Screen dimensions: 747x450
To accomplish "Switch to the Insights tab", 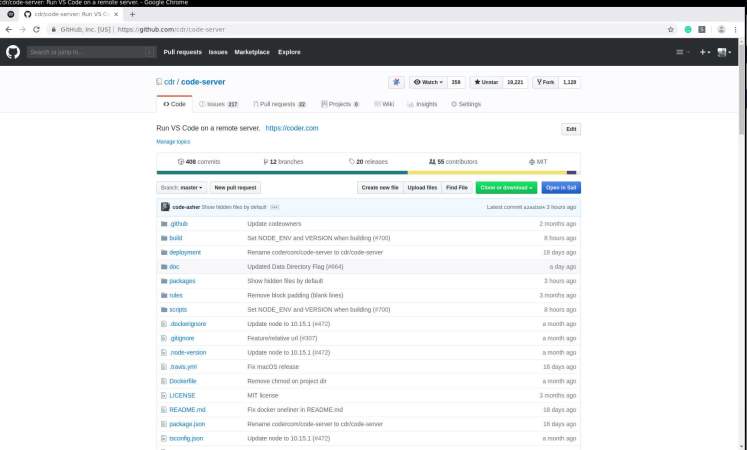I will [x=422, y=104].
